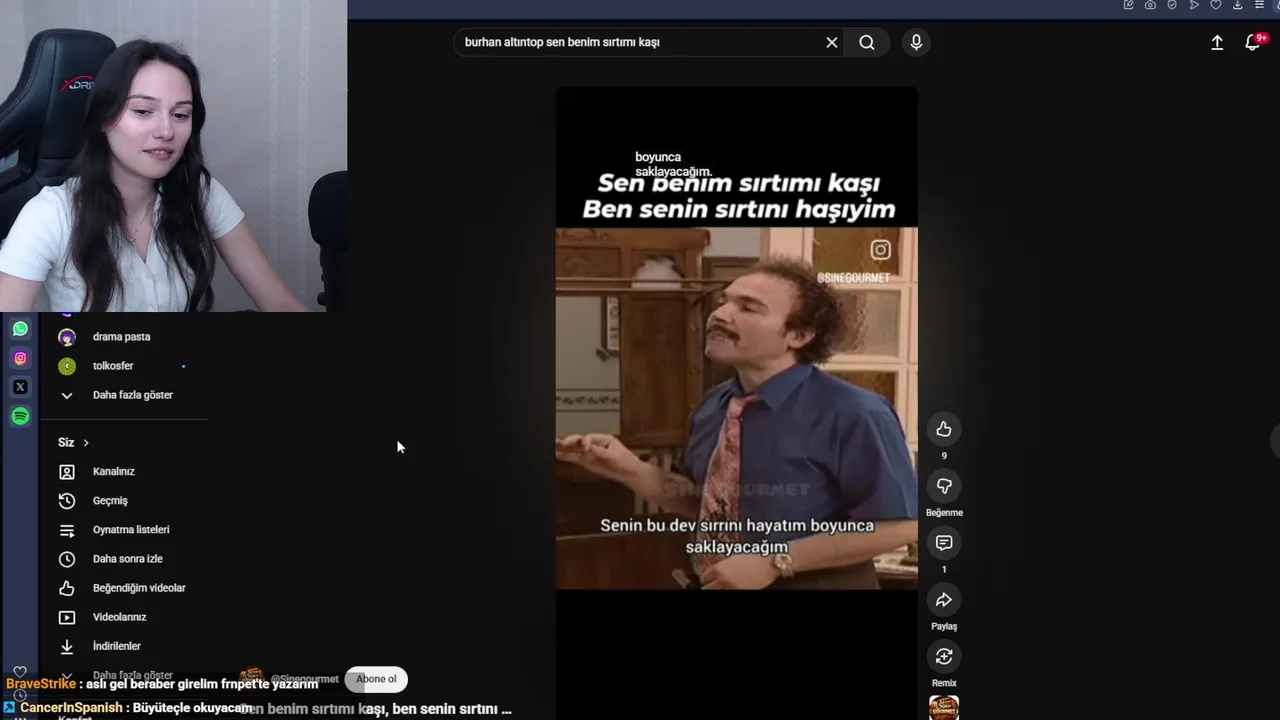This screenshot has width=1280, height=720.
Task: Open WhatsApp in the browser sidebar
Action: tap(20, 328)
